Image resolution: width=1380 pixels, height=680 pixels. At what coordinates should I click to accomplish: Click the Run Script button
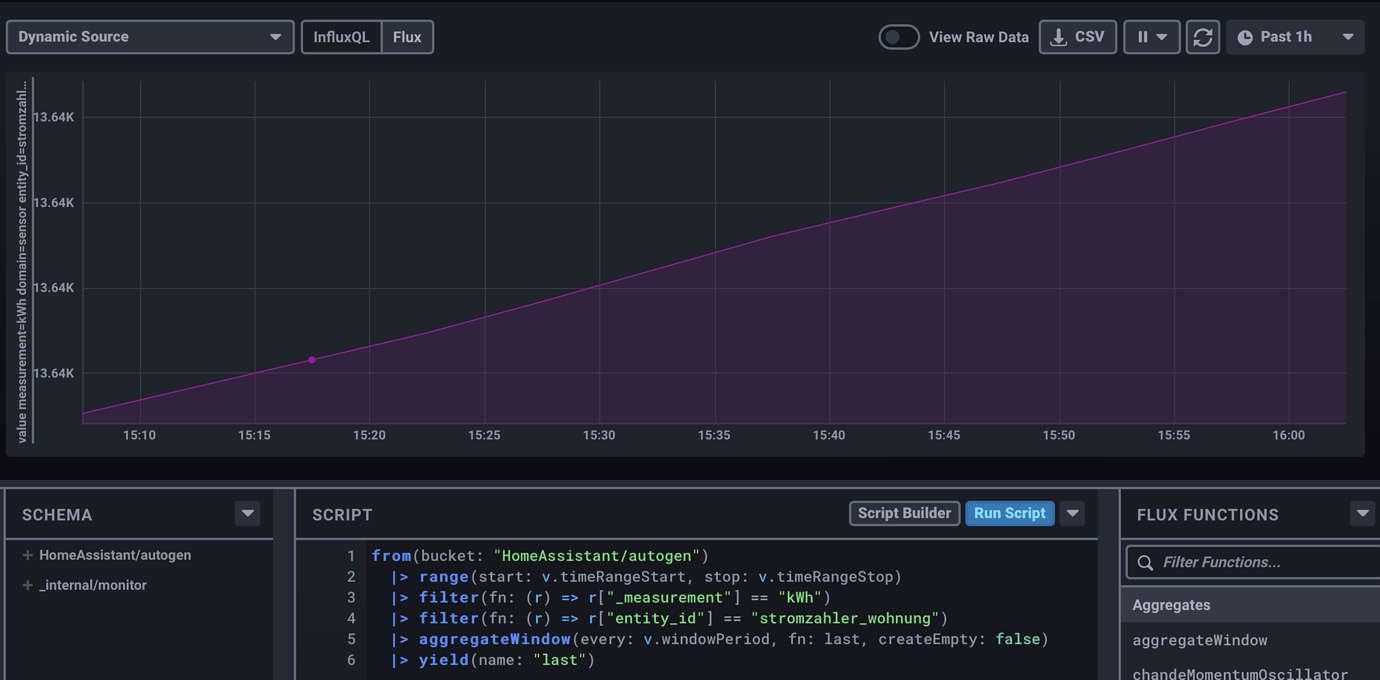1009,513
